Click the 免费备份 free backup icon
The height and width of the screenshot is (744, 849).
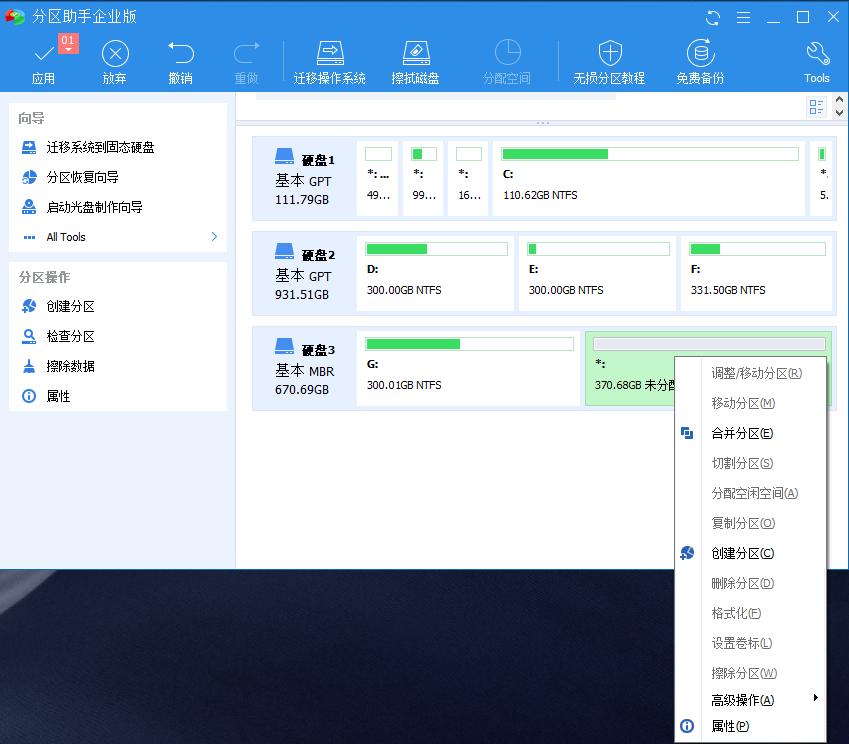pyautogui.click(x=700, y=55)
